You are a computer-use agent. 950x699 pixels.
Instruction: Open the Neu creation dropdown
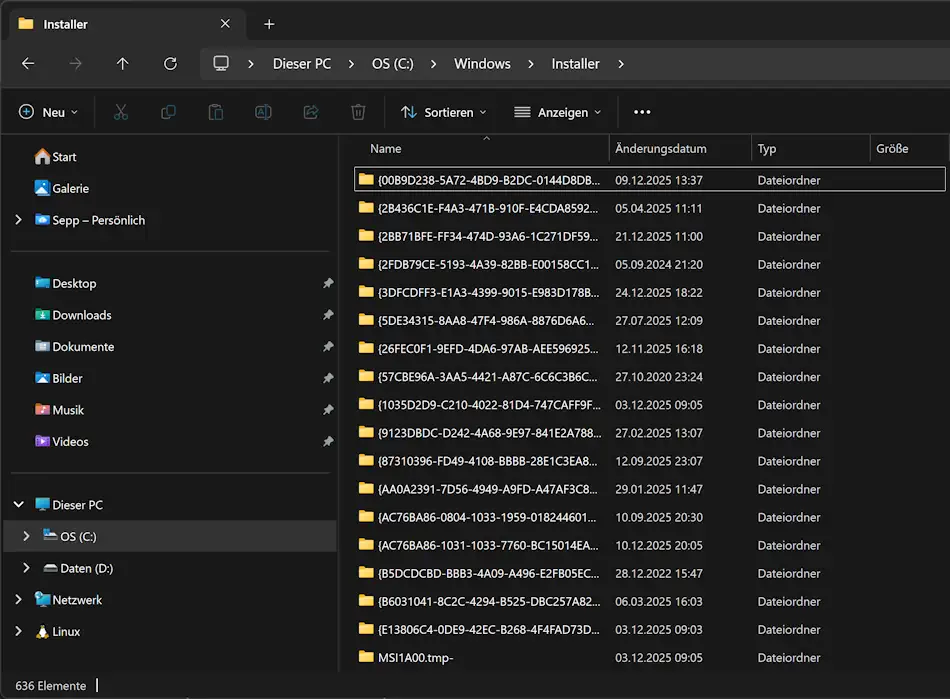click(x=48, y=112)
